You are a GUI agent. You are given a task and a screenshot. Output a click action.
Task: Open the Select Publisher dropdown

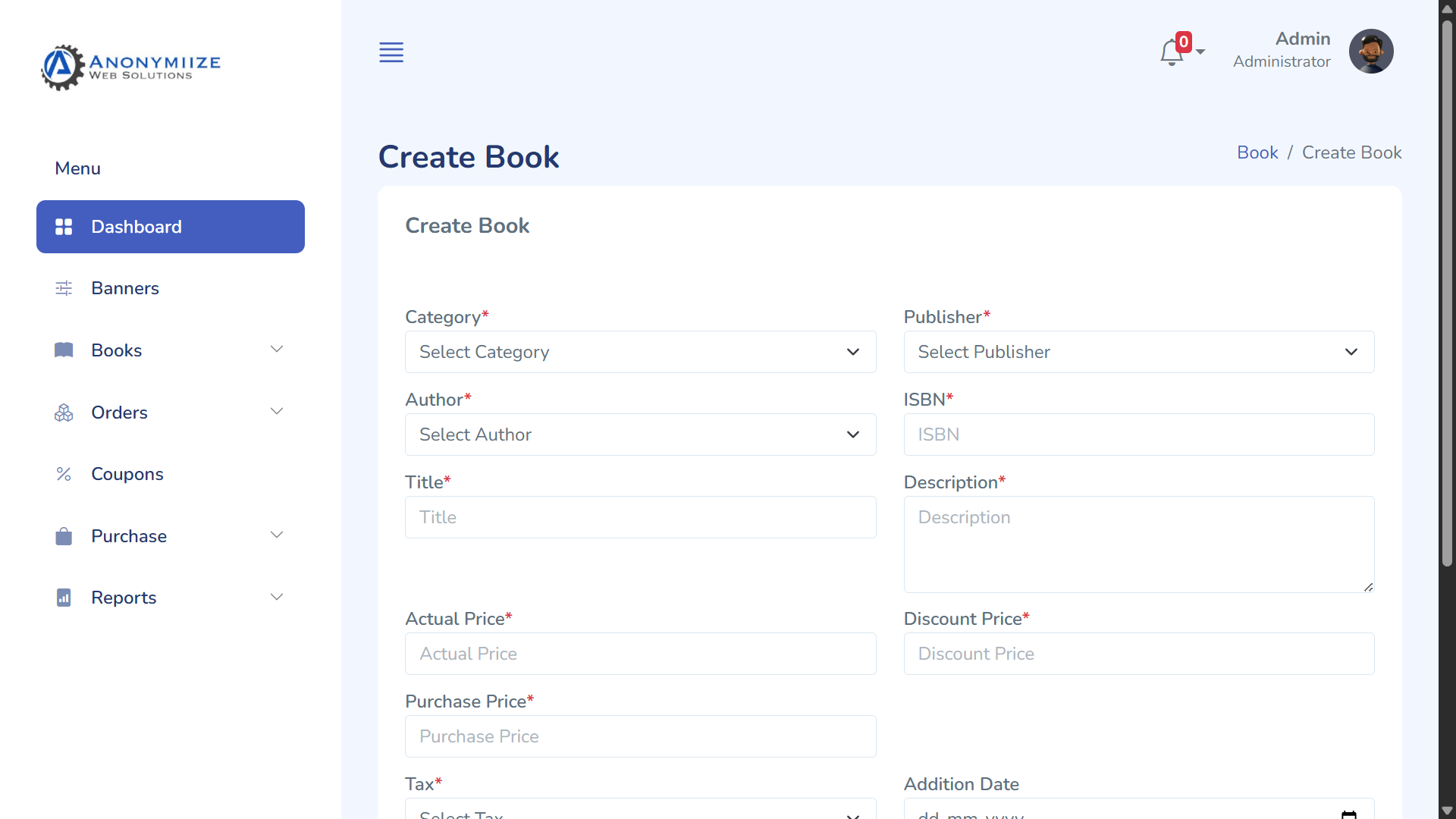pos(1139,352)
